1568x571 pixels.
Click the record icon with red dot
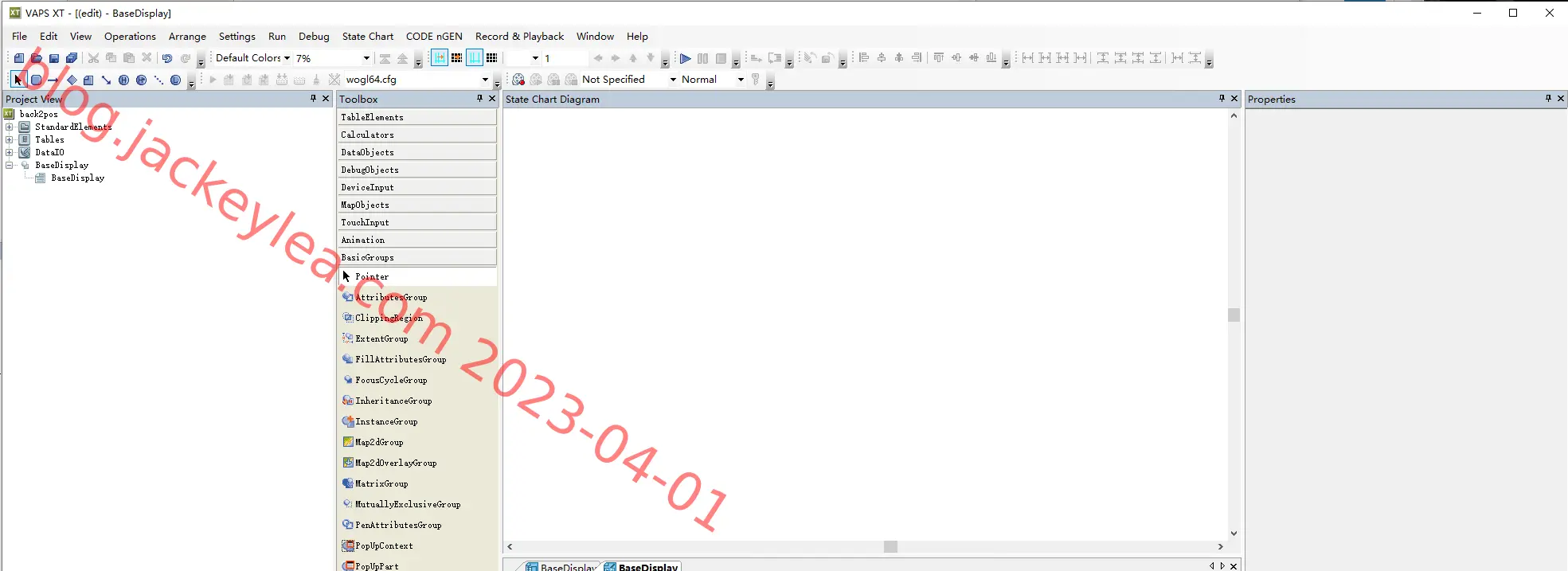tap(518, 80)
